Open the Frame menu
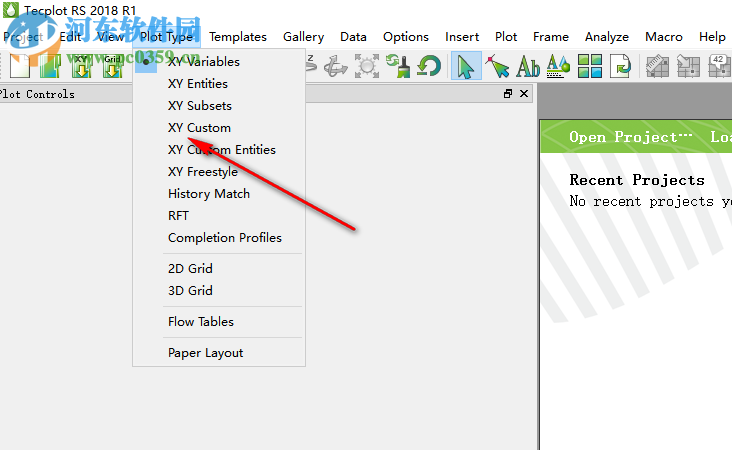 [x=551, y=37]
